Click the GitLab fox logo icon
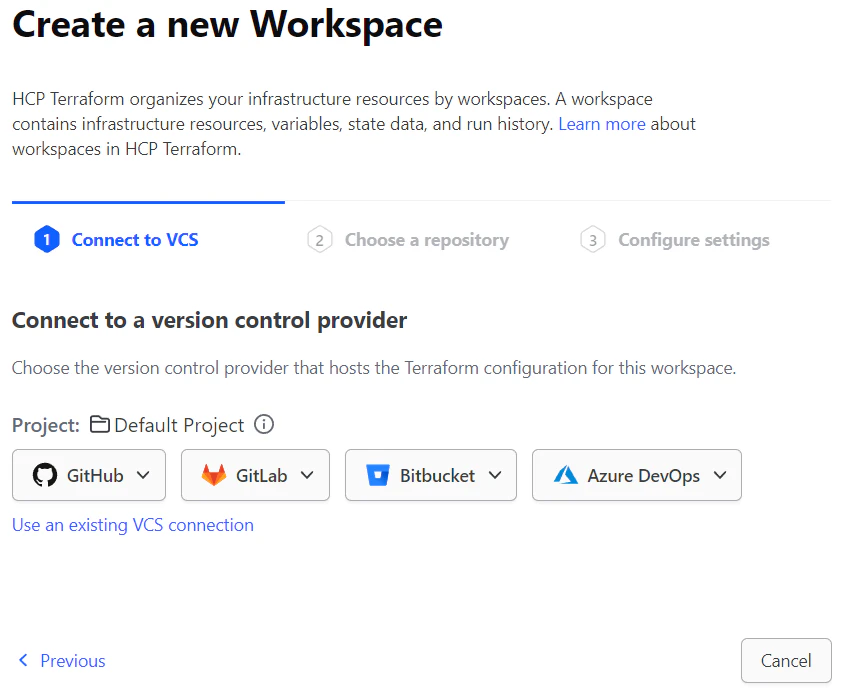The width and height of the screenshot is (848, 696). click(x=214, y=475)
